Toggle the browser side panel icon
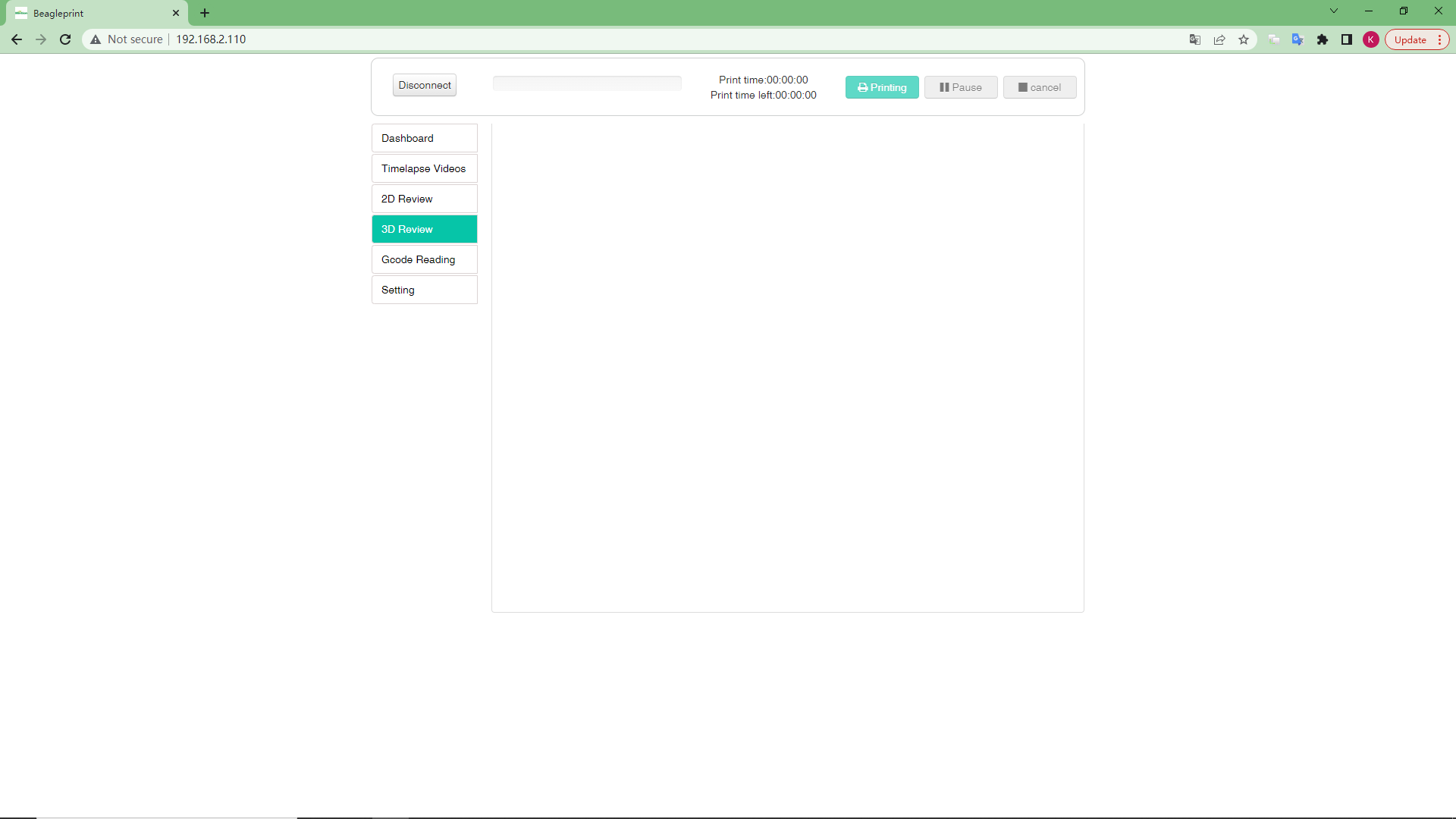This screenshot has width=1456, height=819. [x=1347, y=39]
